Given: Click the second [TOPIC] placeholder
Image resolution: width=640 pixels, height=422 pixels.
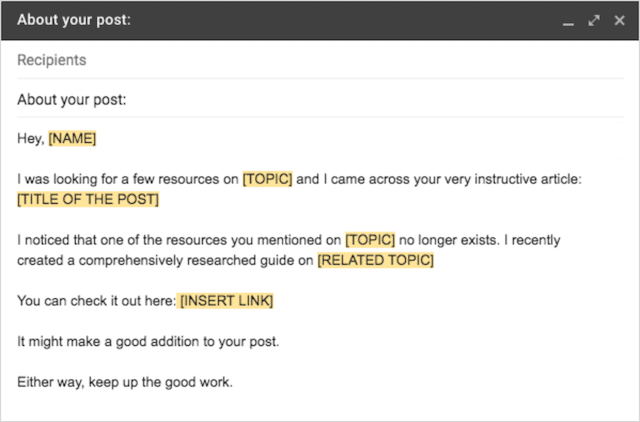Looking at the screenshot, I should (x=370, y=240).
